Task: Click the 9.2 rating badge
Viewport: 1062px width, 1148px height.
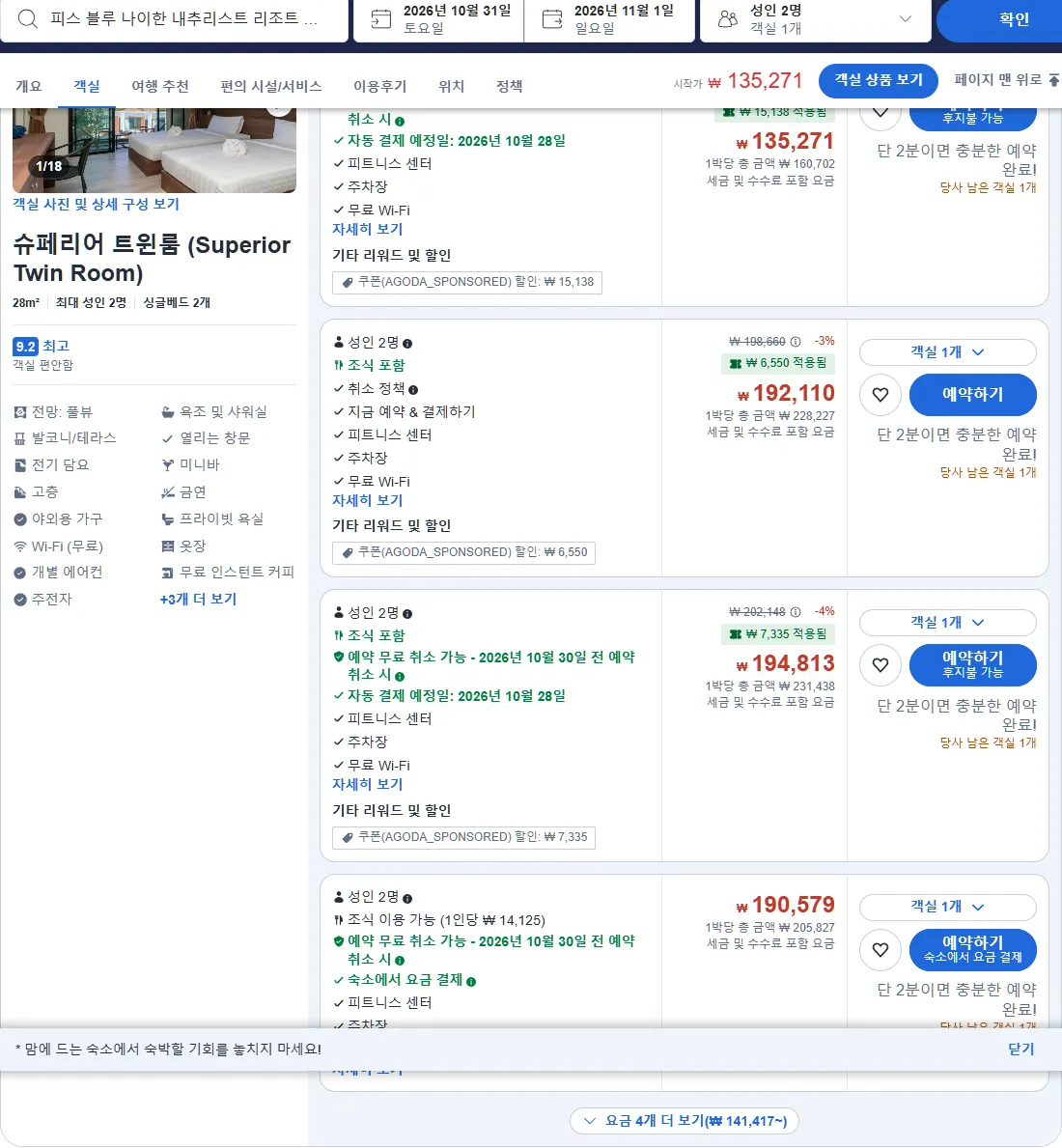Action: [25, 347]
